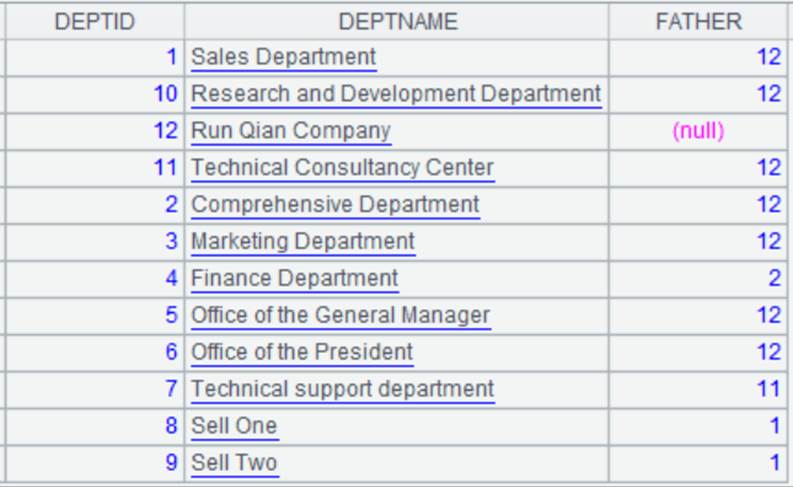Image resolution: width=793 pixels, height=487 pixels.
Task: Click the DEPTID cell showing 9
Action: (x=95, y=463)
